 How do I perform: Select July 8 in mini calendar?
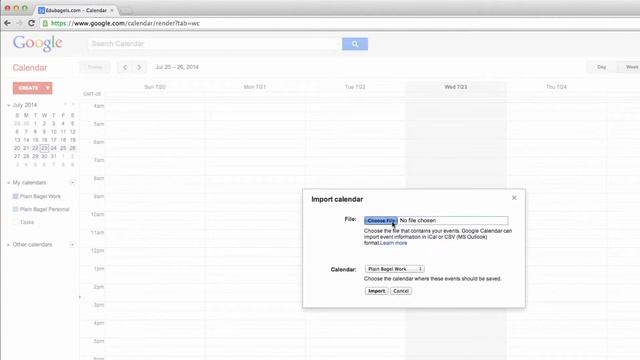coord(35,132)
